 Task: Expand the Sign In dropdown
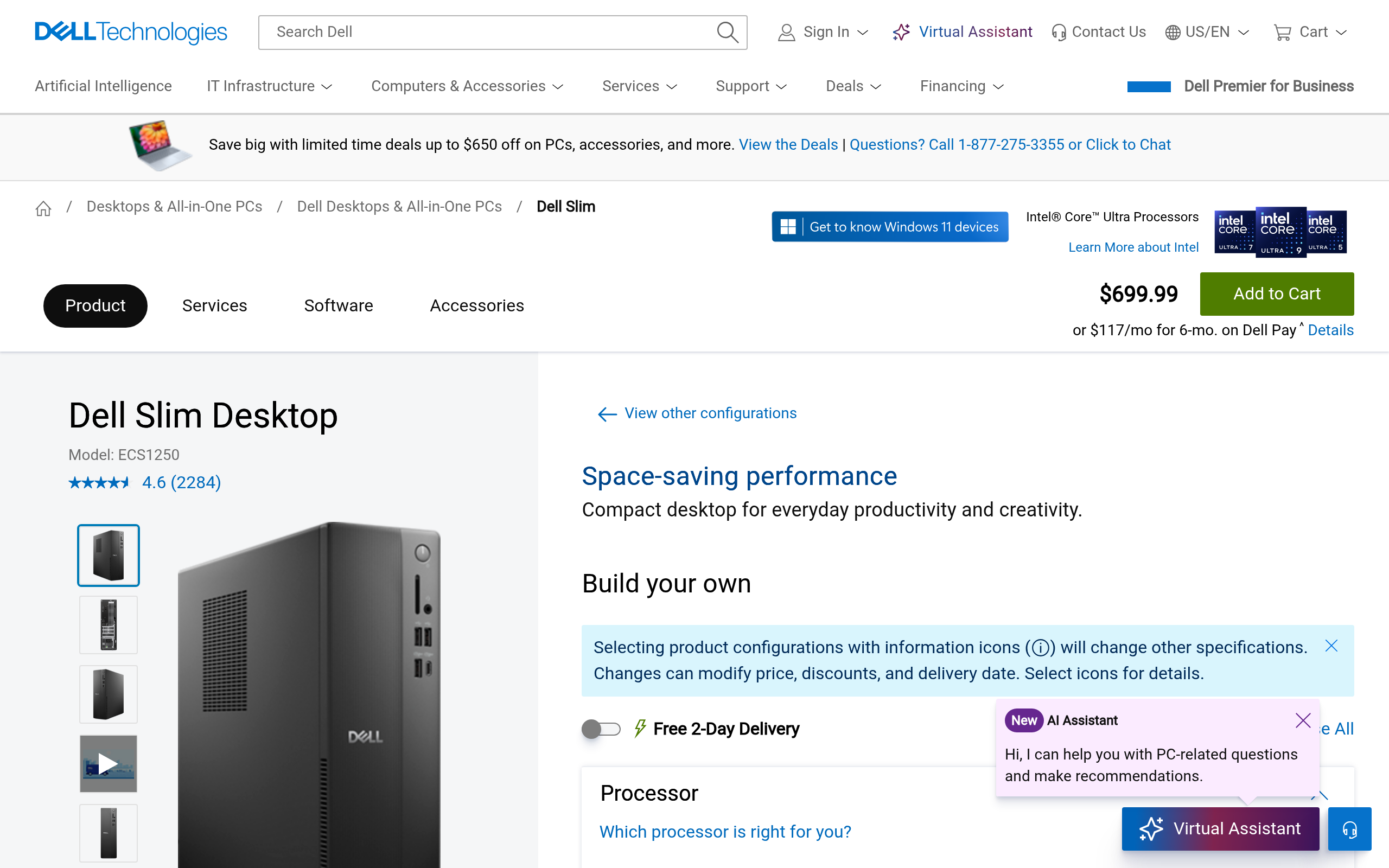pyautogui.click(x=823, y=32)
